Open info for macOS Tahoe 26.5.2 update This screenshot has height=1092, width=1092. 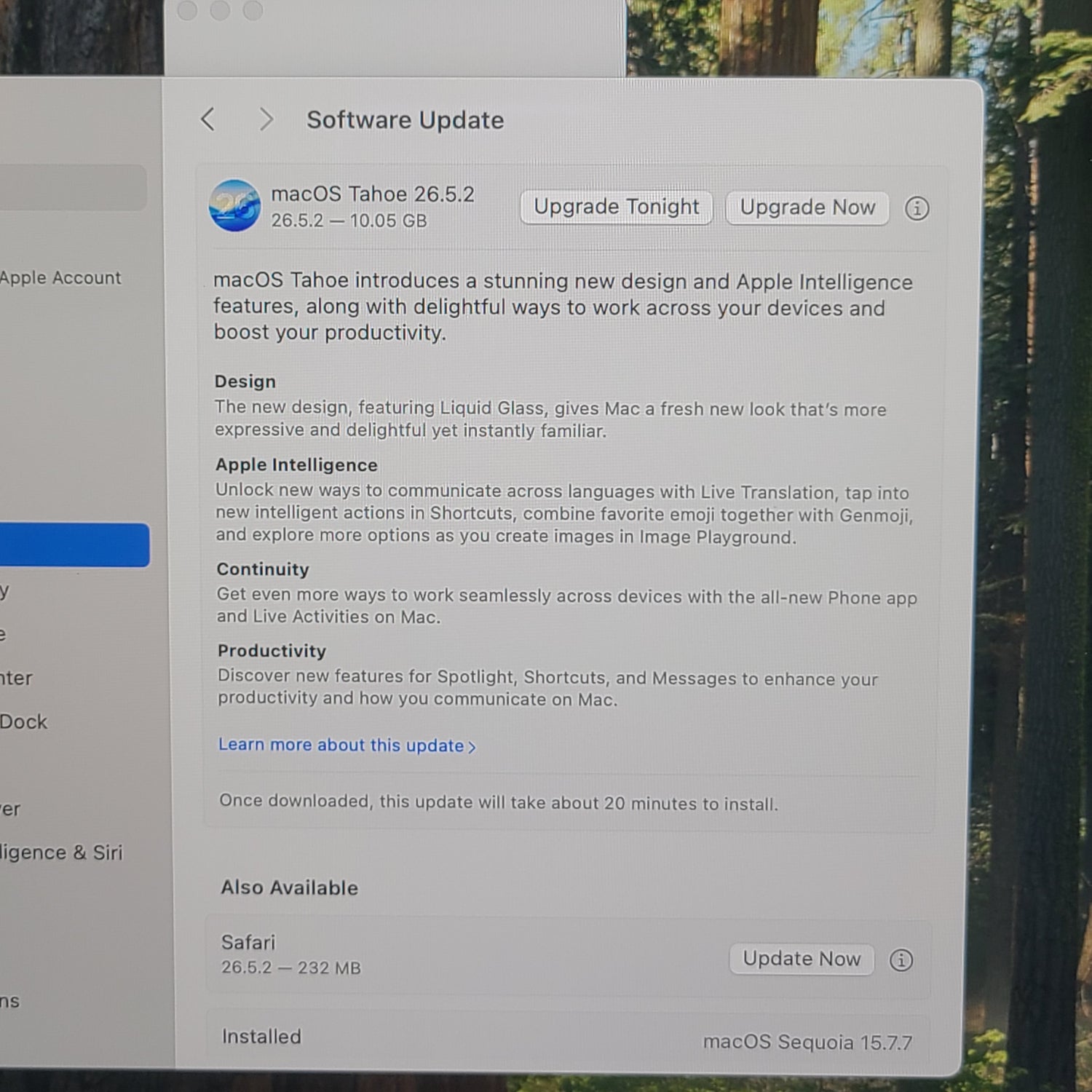(x=917, y=209)
